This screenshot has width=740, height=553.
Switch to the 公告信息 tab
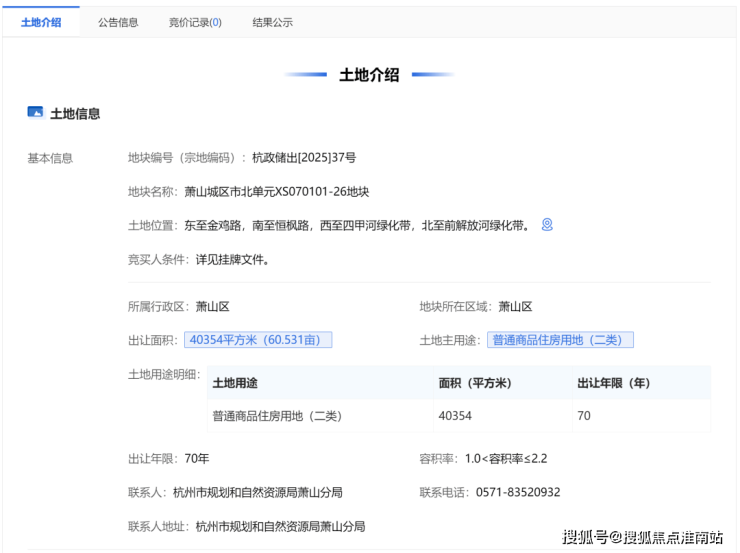pyautogui.click(x=118, y=22)
